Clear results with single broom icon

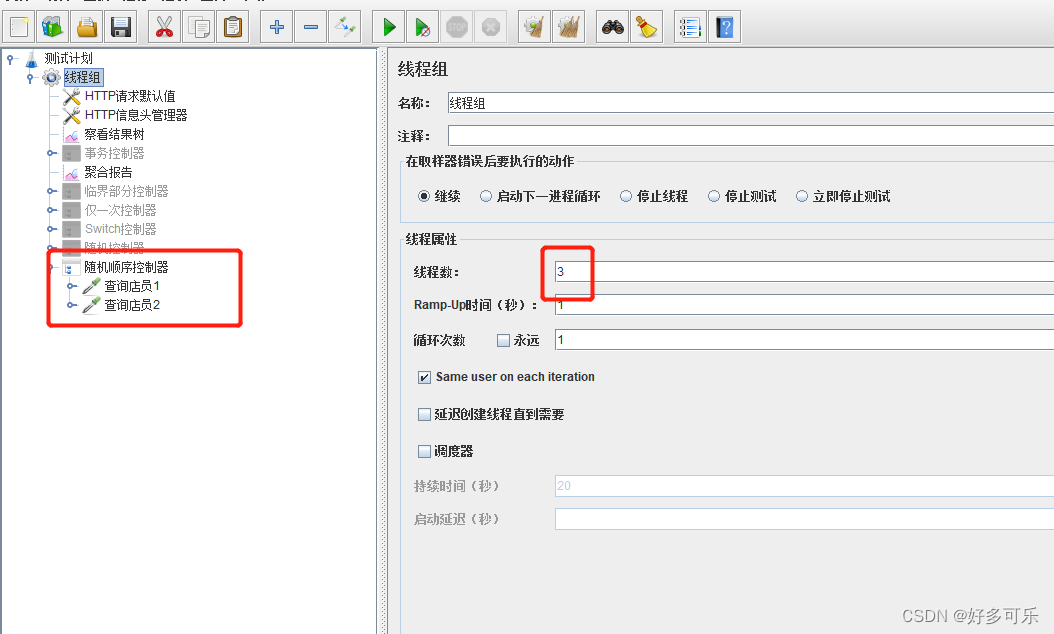click(x=535, y=28)
